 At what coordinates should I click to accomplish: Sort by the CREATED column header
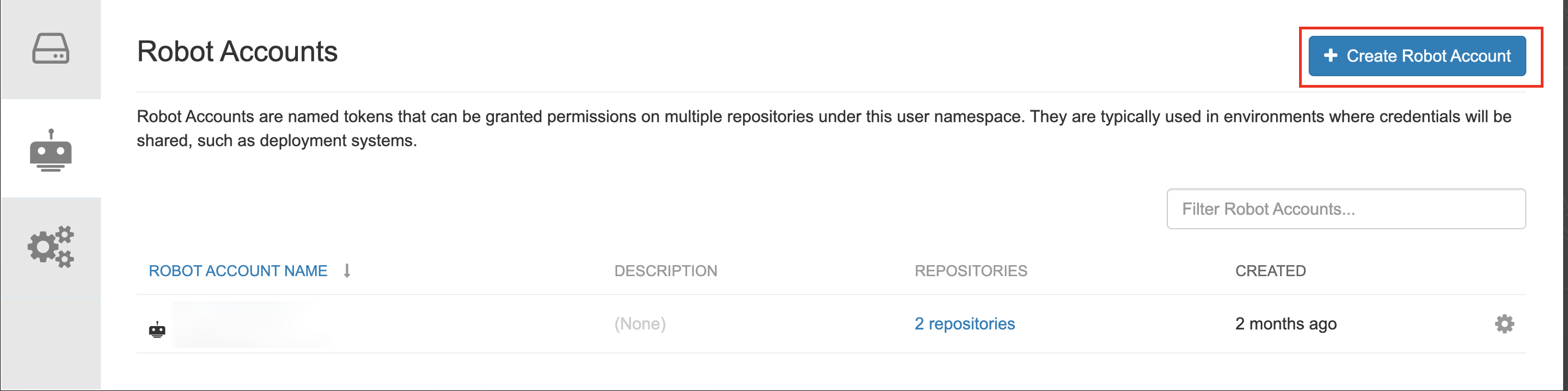pyautogui.click(x=1270, y=271)
